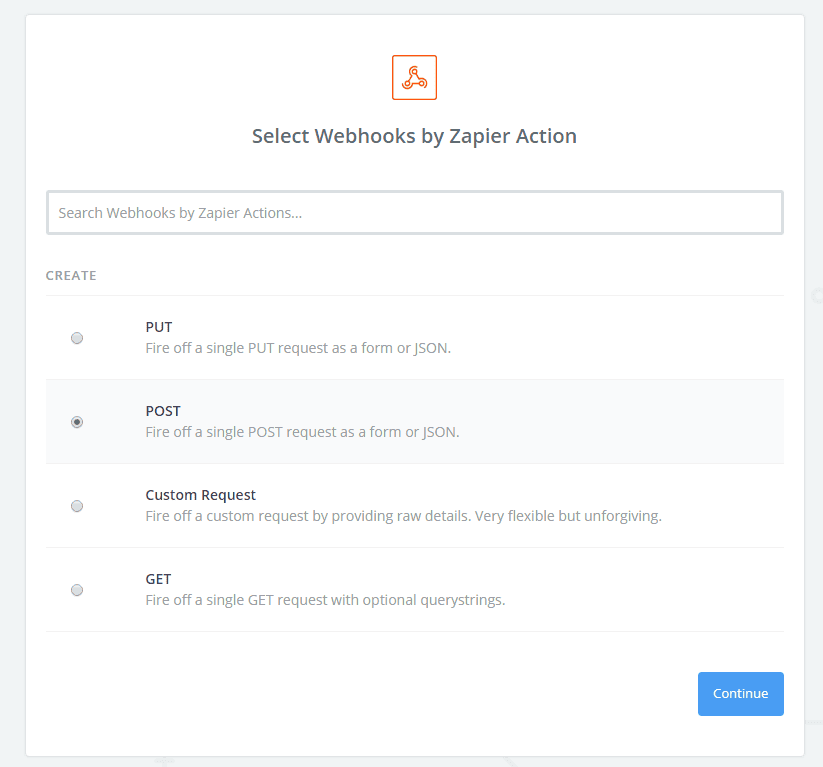This screenshot has height=767, width=823.
Task: Click the CREATE section header
Action: (x=71, y=275)
